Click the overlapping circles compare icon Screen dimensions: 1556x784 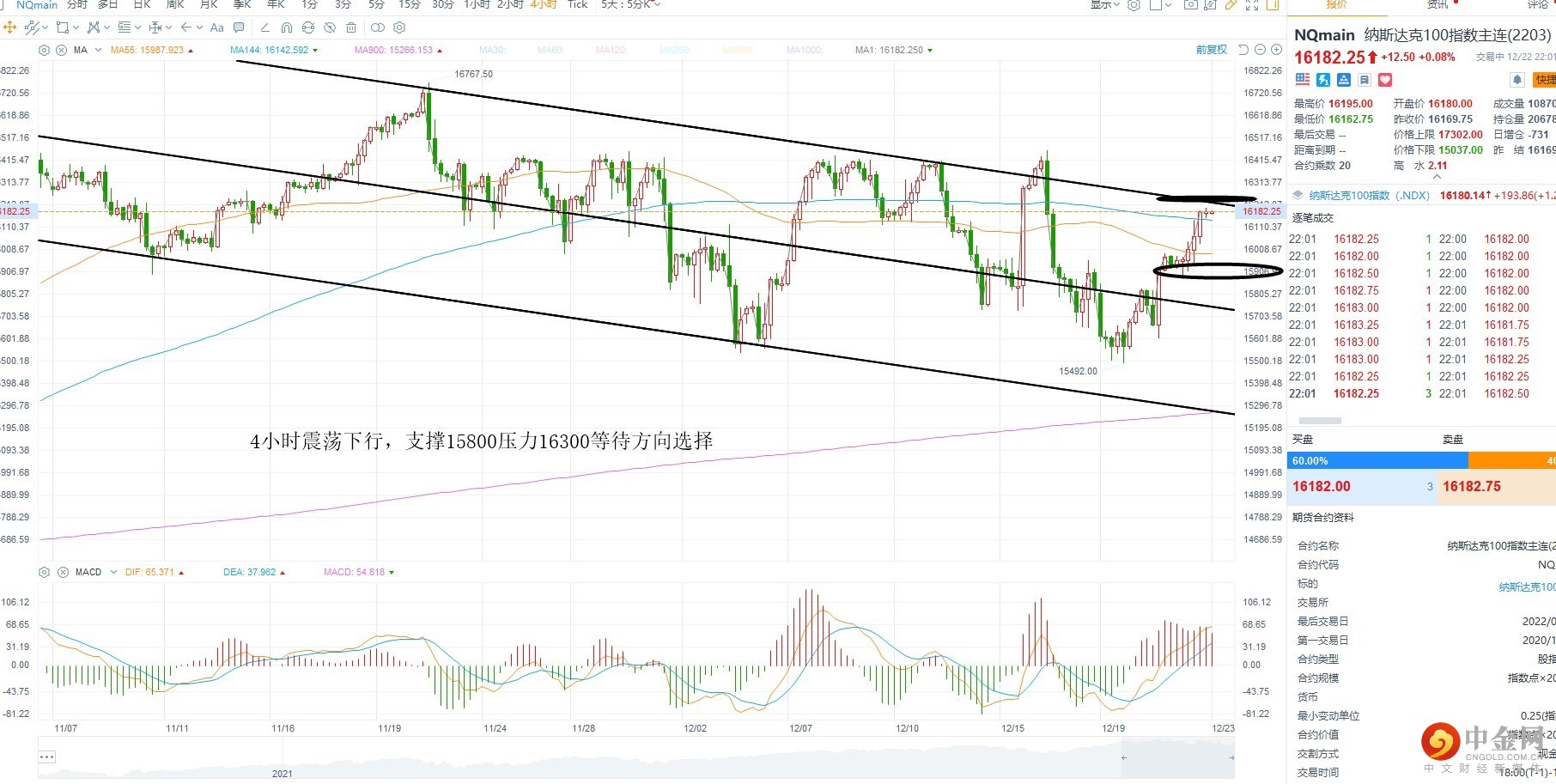pos(378,27)
